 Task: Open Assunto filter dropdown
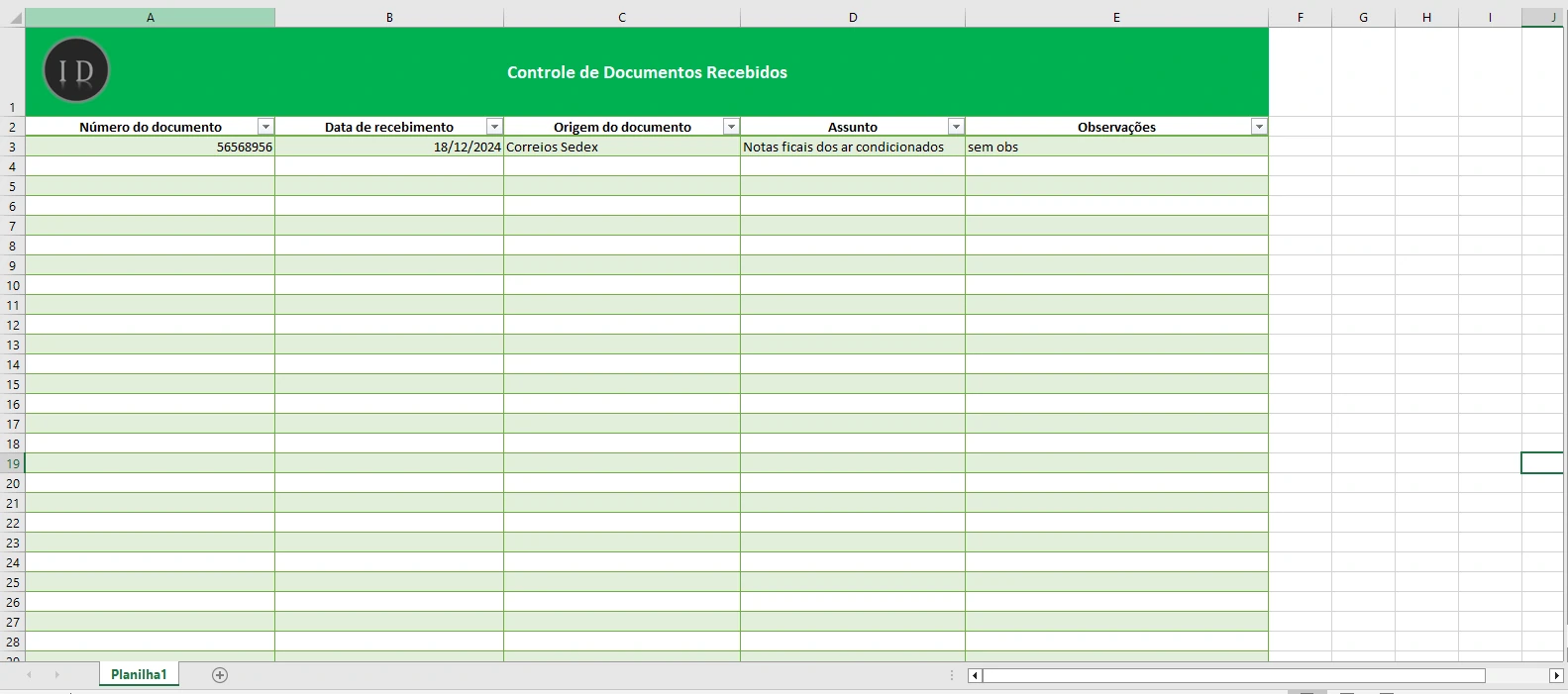pyautogui.click(x=956, y=127)
